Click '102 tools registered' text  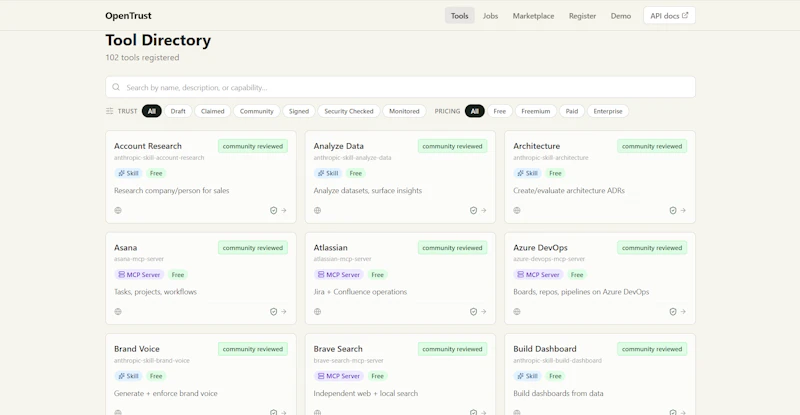pyautogui.click(x=142, y=58)
